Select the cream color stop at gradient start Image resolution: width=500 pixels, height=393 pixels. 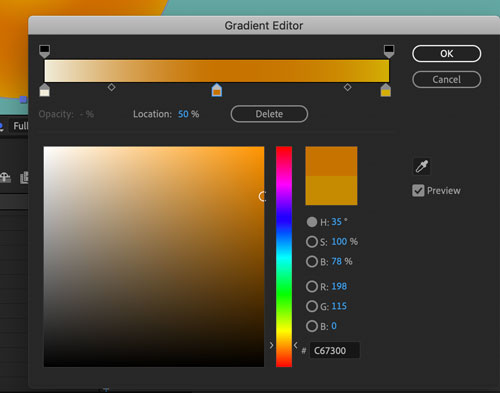[x=45, y=90]
